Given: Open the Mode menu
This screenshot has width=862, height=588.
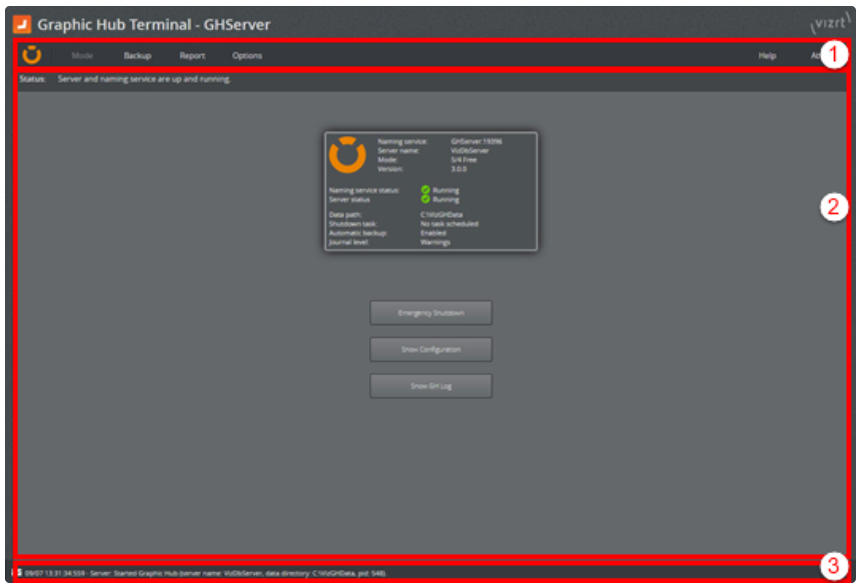Looking at the screenshot, I should [x=82, y=56].
